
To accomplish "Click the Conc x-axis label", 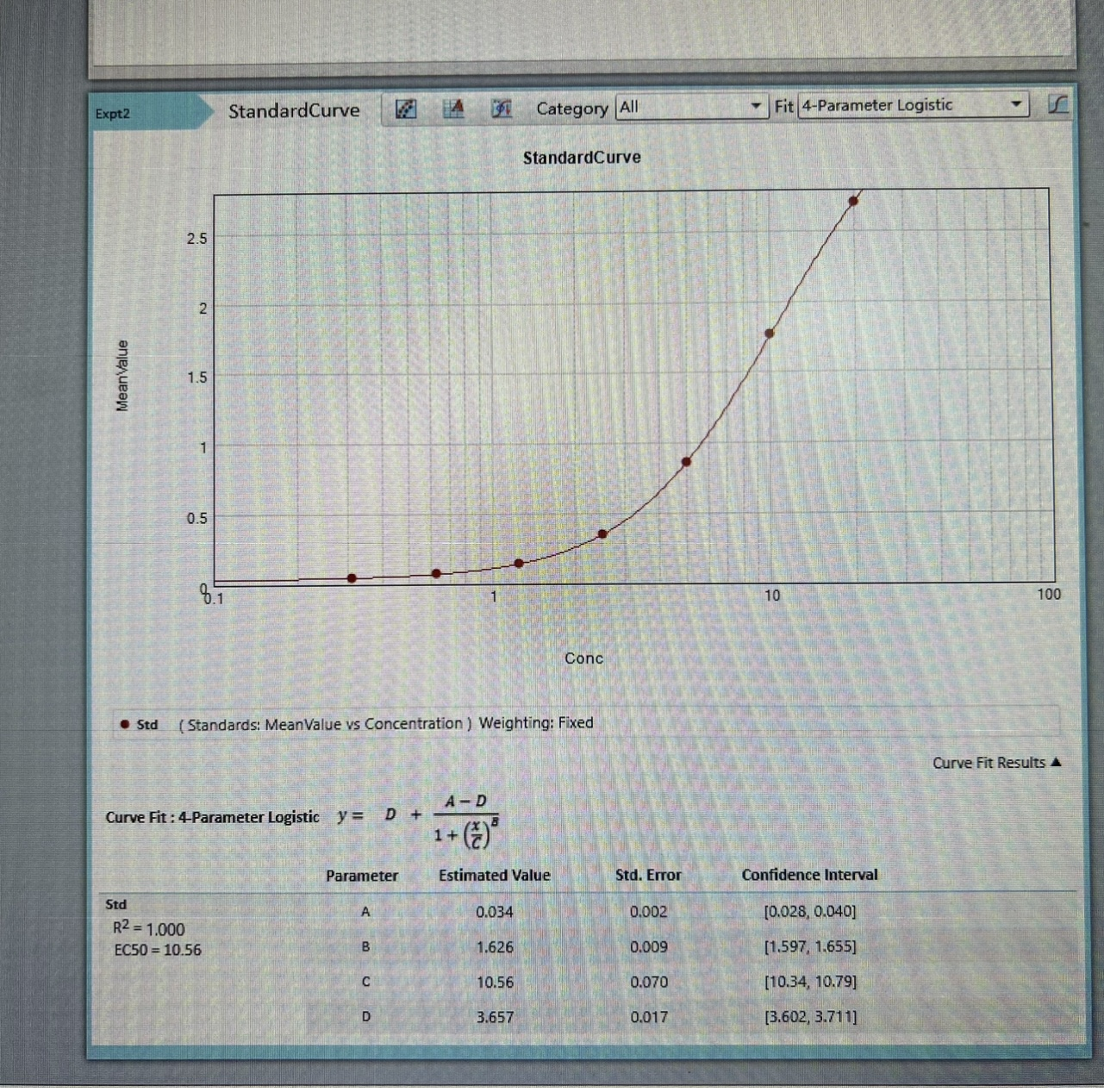I will (583, 658).
